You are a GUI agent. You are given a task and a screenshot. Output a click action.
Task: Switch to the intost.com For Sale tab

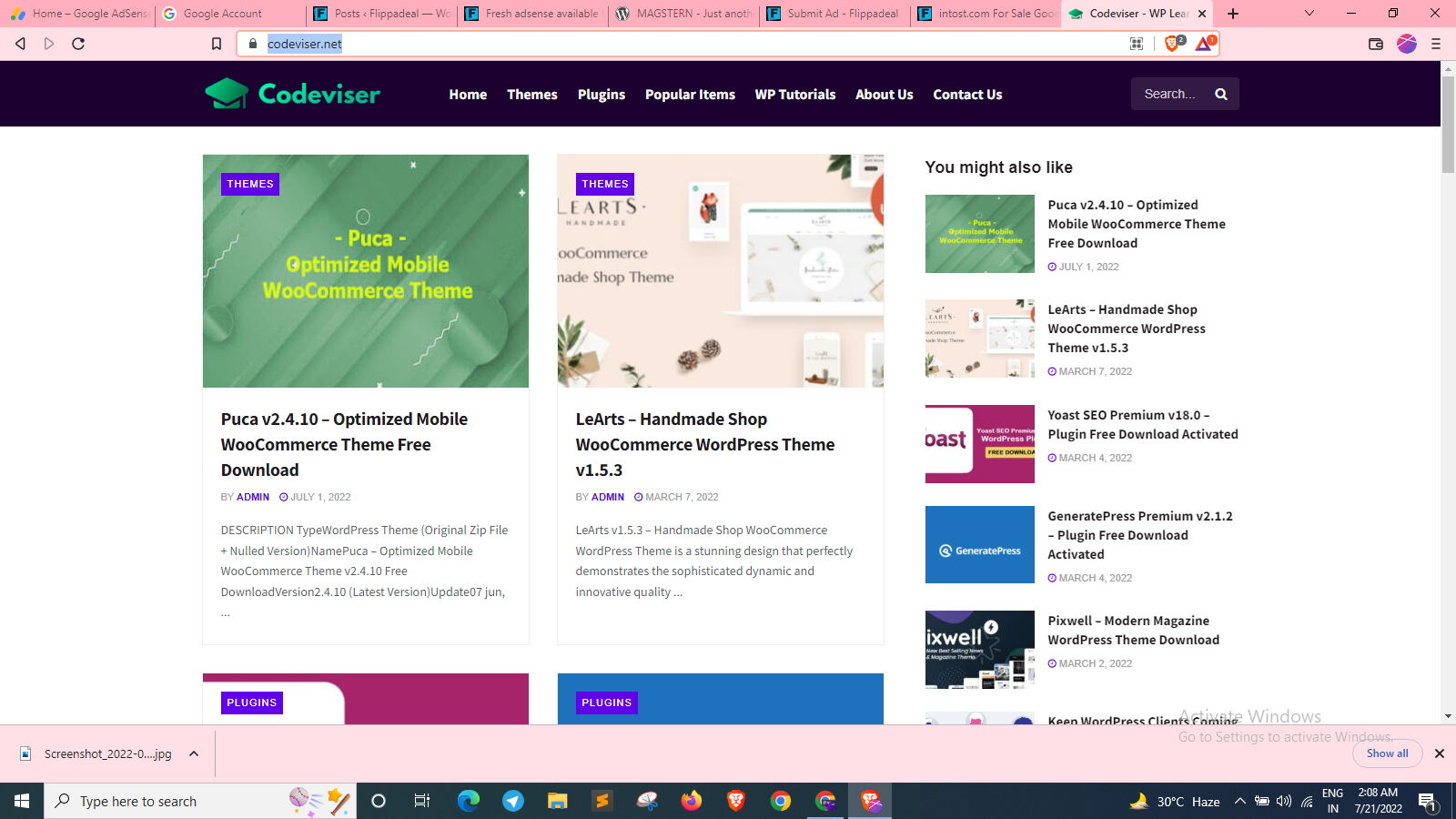tap(986, 14)
